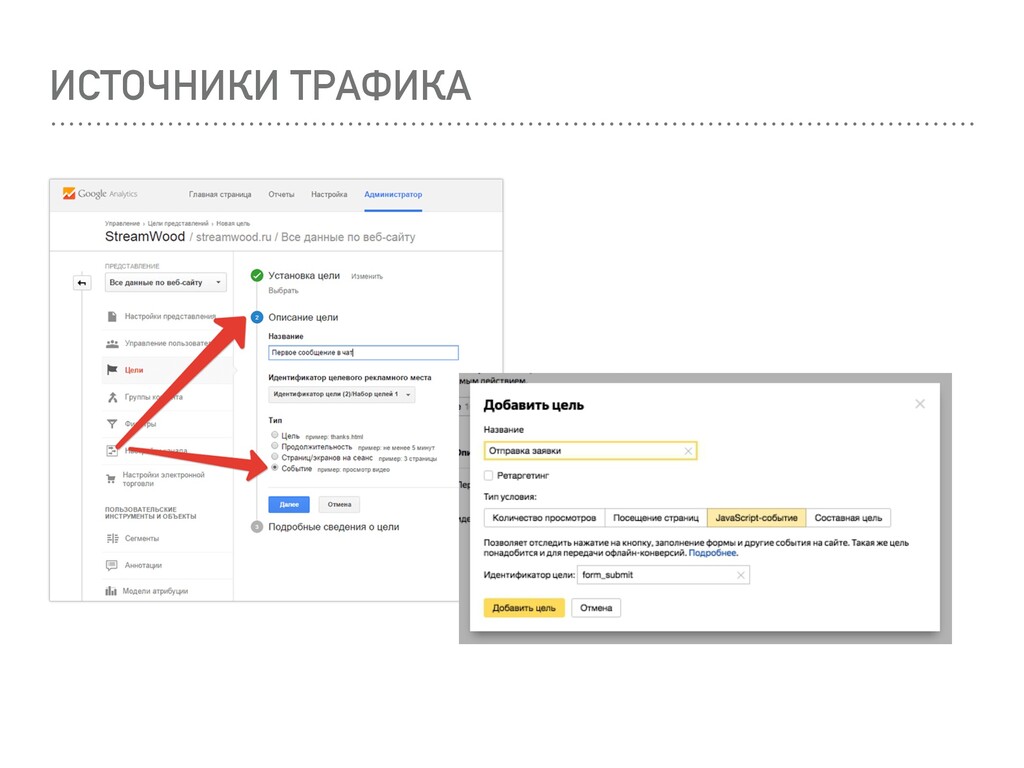Close the Добавить цель dialog
Viewport: 1024px width, 768px height.
(x=920, y=404)
